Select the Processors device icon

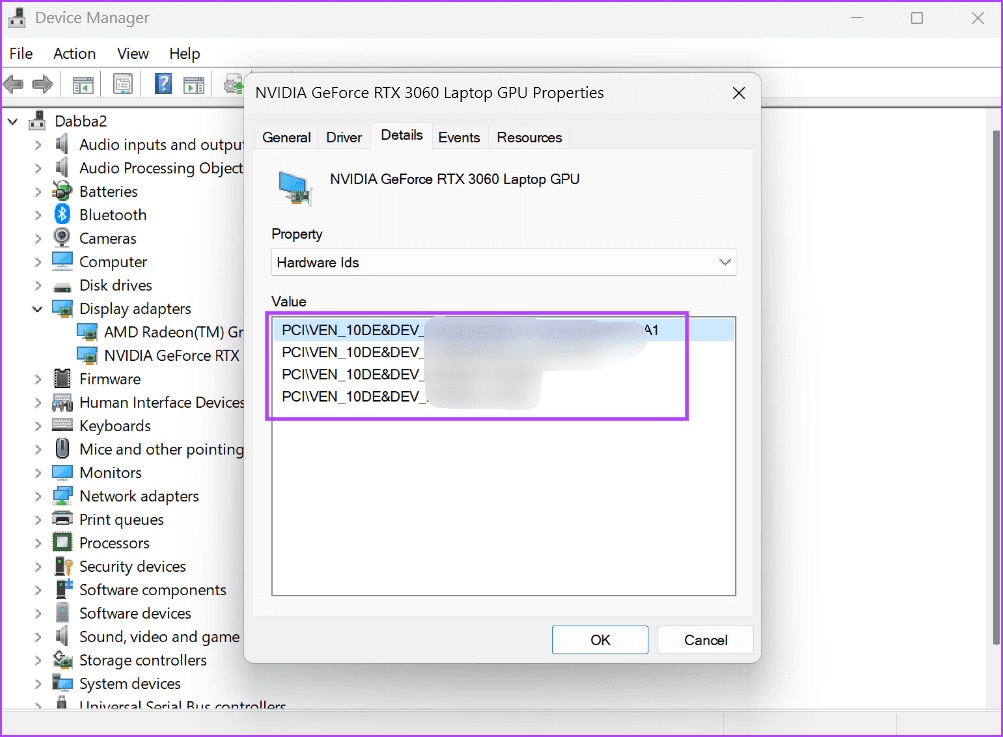62,542
